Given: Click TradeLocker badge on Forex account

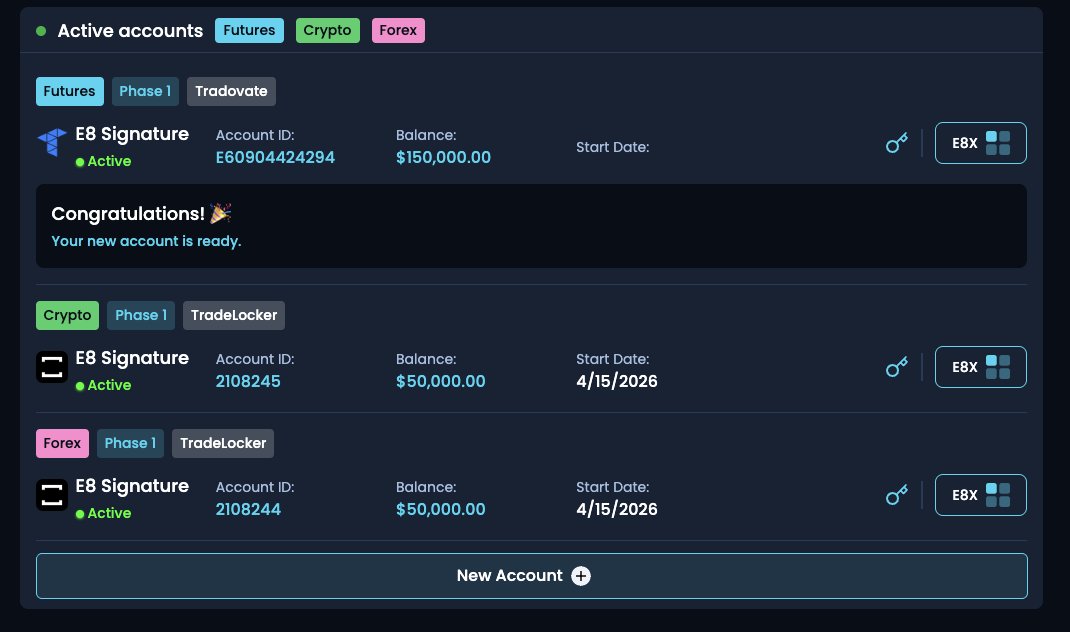Looking at the screenshot, I should click(x=223, y=444).
